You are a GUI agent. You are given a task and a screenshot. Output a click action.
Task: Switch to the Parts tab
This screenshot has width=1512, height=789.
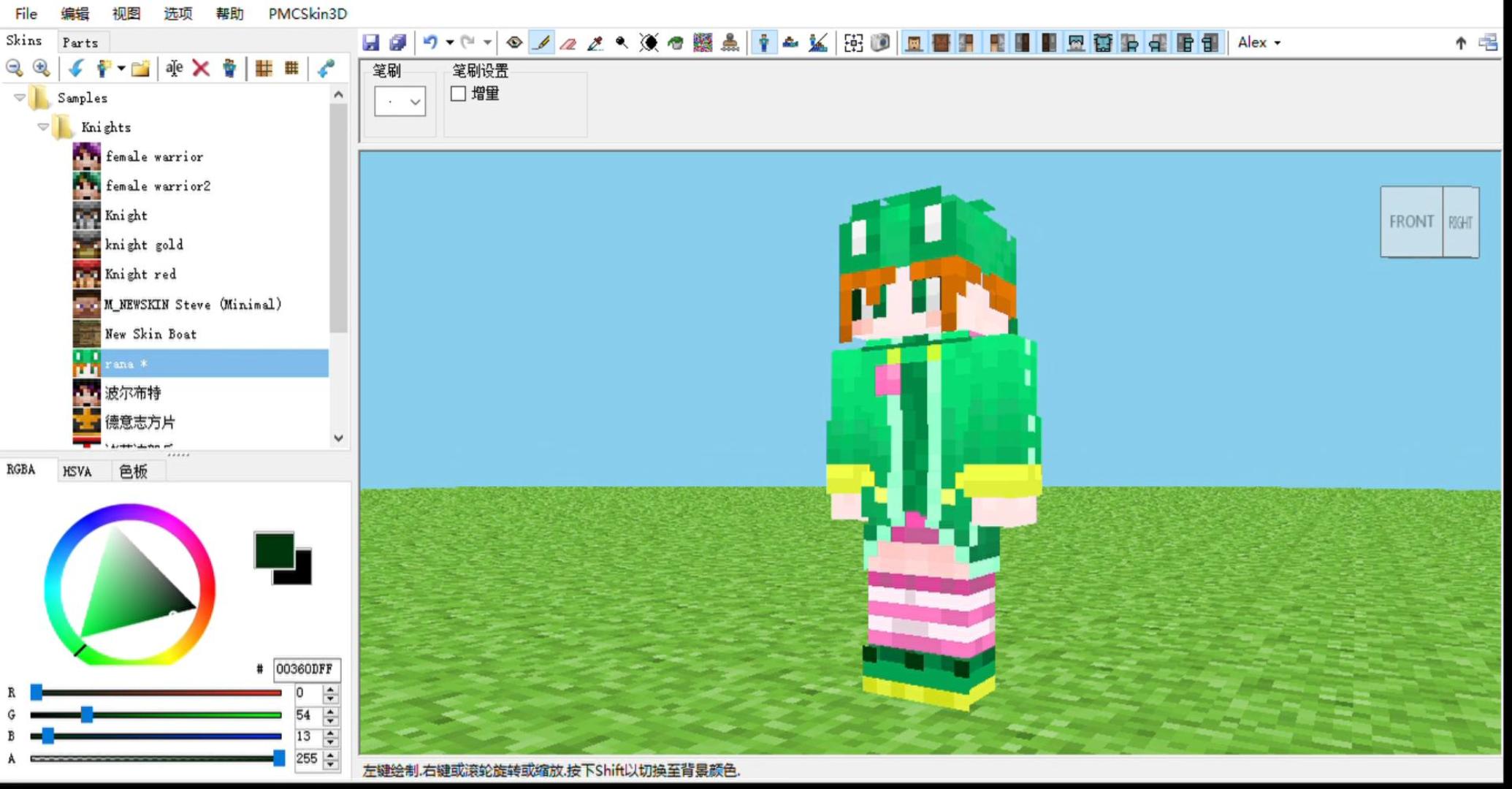coord(80,42)
